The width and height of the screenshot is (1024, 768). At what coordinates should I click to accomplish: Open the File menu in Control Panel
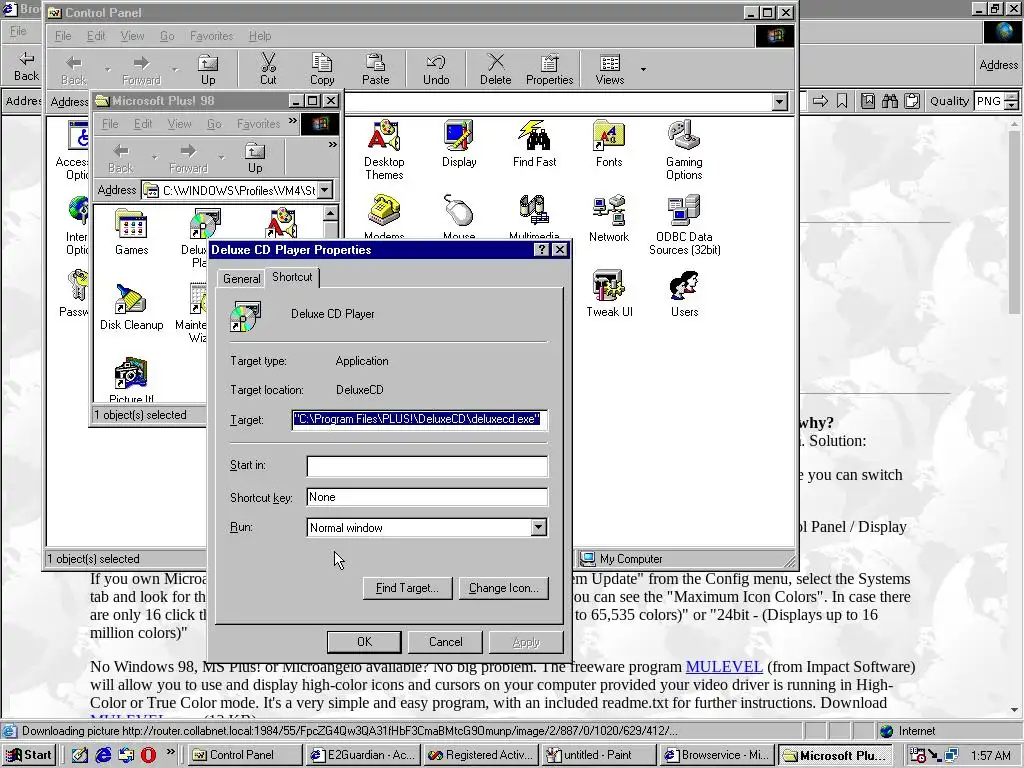(63, 36)
